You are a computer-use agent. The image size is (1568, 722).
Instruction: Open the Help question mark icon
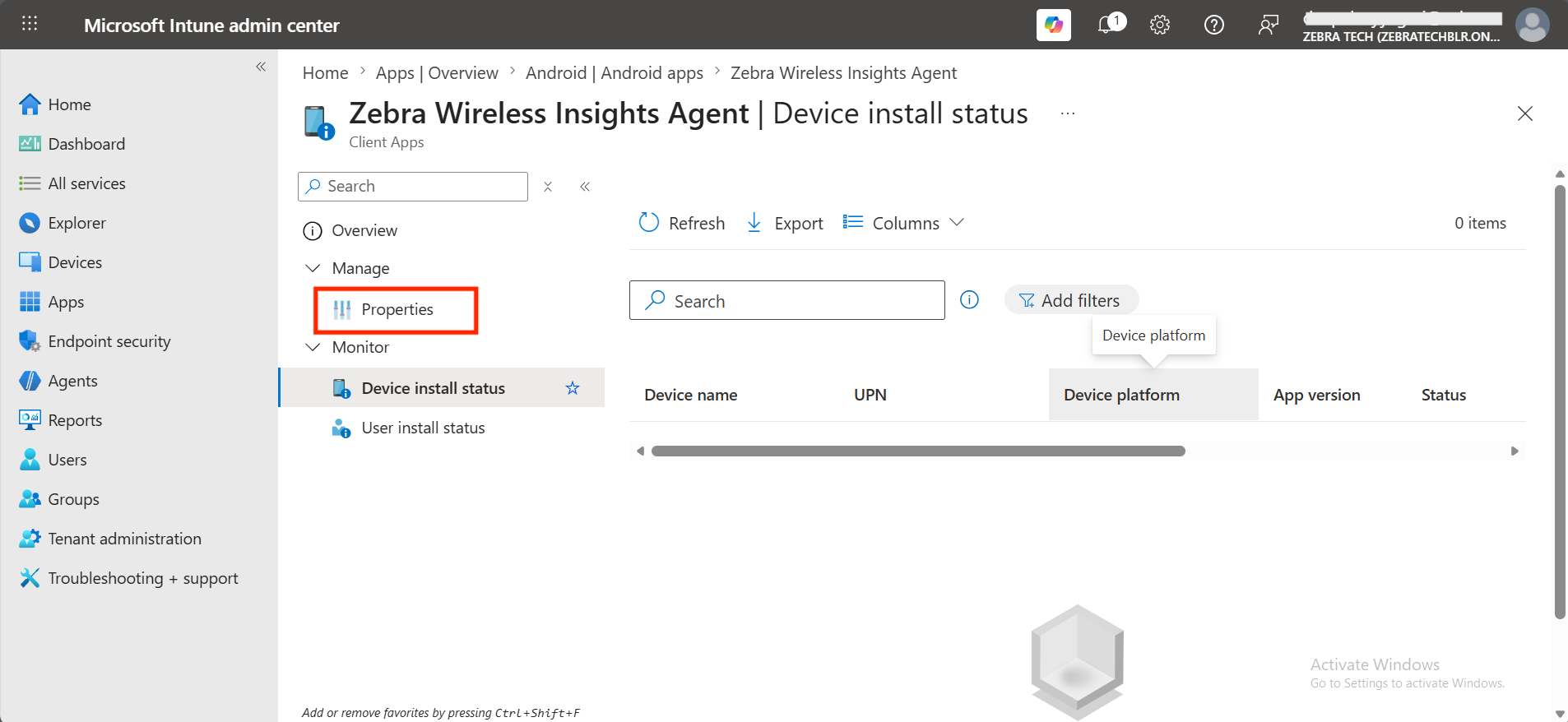click(1213, 25)
